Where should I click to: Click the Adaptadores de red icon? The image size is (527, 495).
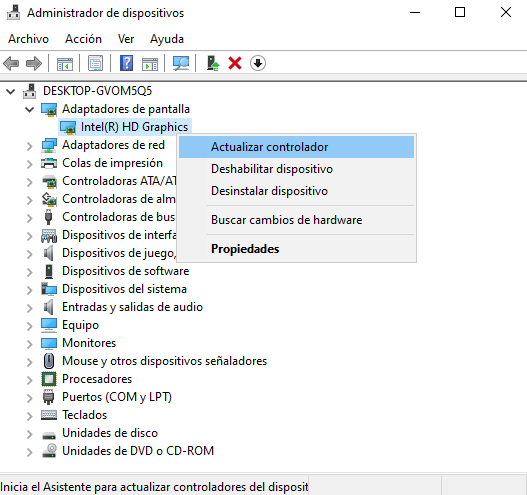[x=49, y=145]
